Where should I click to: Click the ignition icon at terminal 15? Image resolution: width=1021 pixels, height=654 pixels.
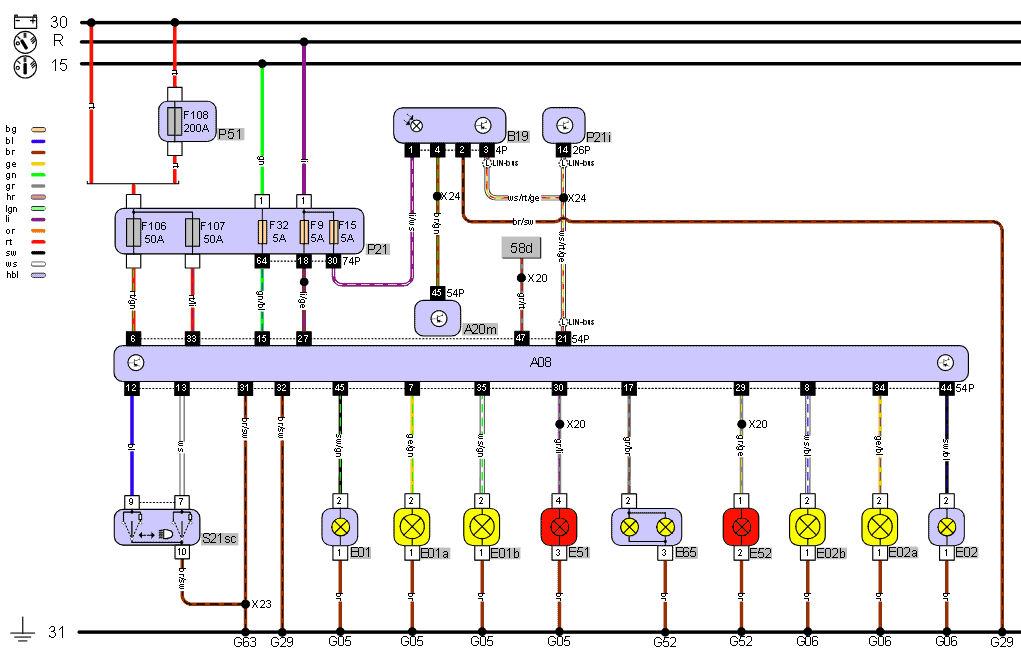point(24,66)
